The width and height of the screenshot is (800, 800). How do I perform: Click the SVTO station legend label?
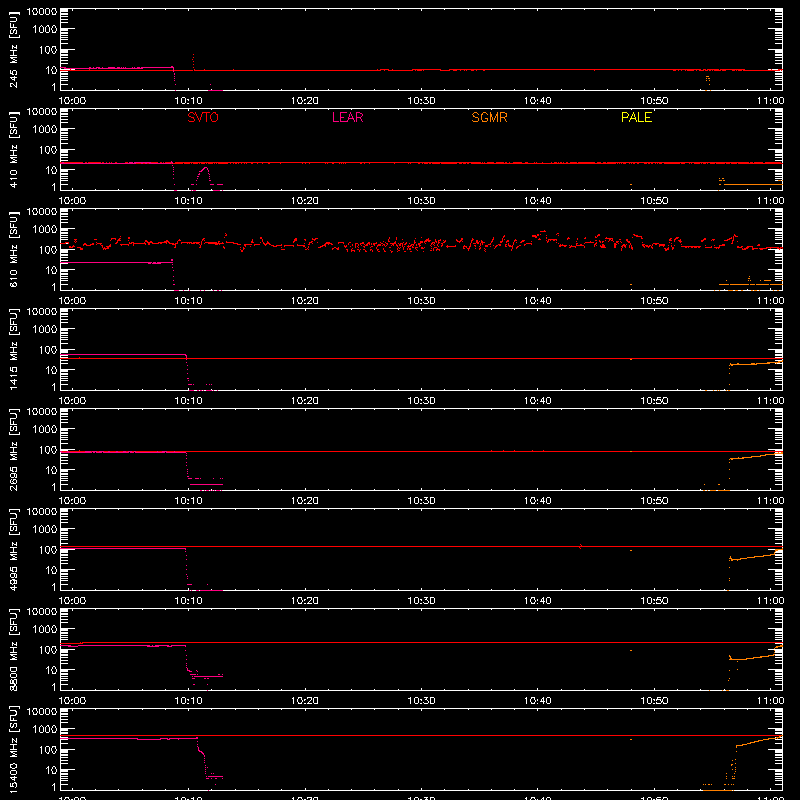coord(203,117)
